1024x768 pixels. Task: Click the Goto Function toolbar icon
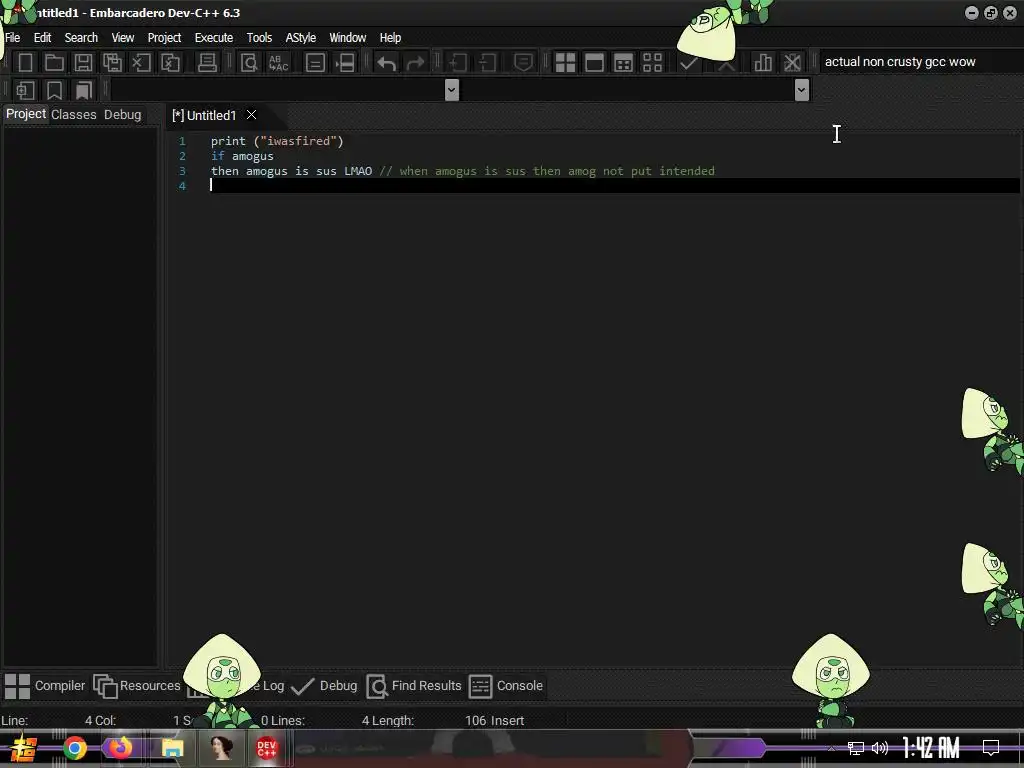point(315,63)
